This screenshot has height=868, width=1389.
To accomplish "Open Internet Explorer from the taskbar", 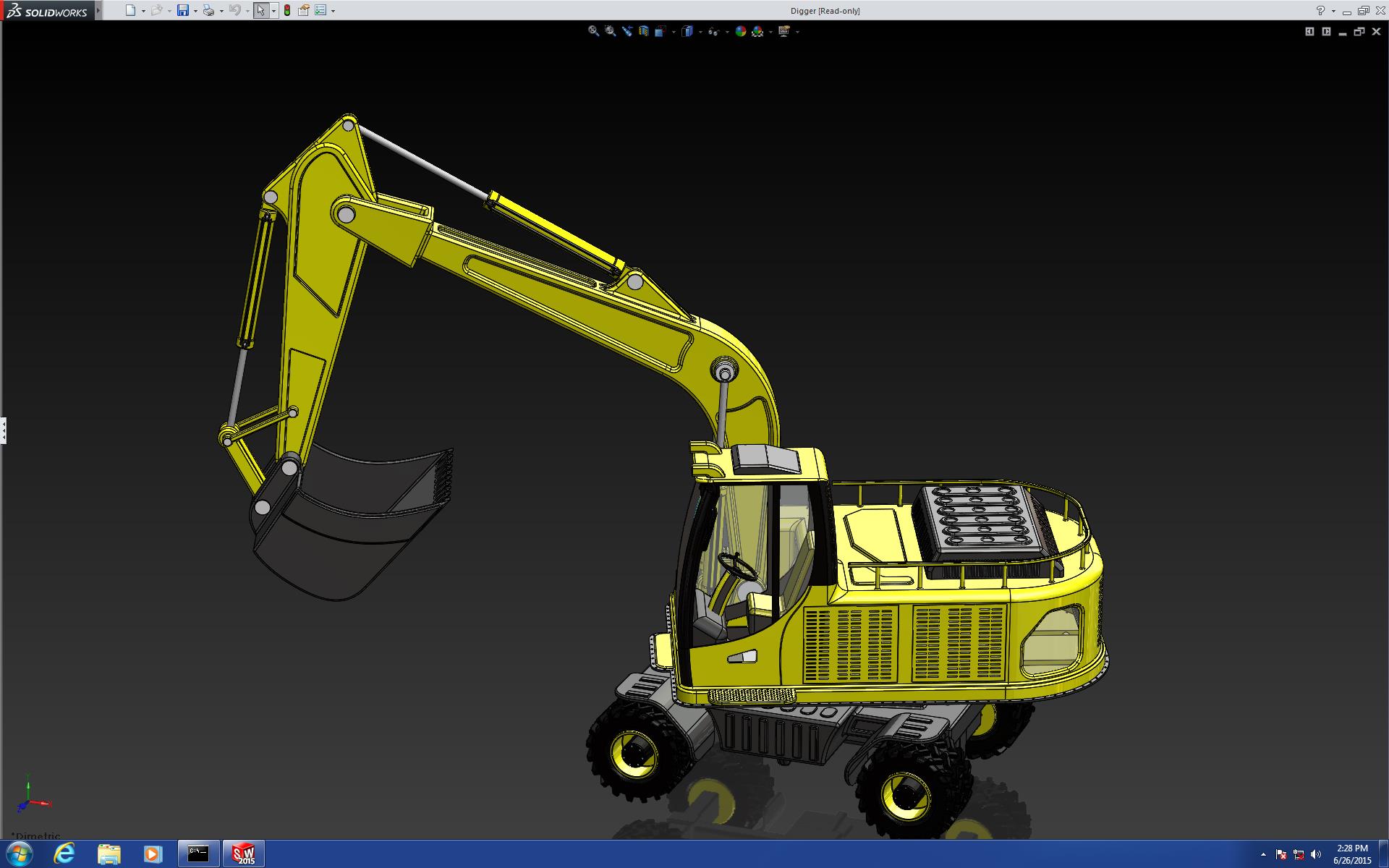I will click(x=64, y=854).
